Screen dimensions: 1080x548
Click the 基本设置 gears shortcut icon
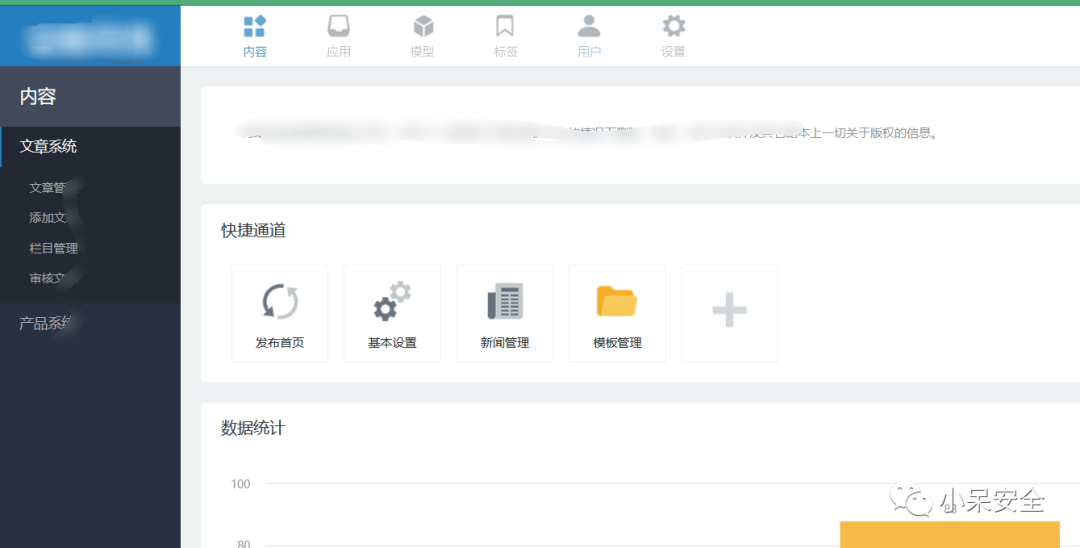pos(392,301)
